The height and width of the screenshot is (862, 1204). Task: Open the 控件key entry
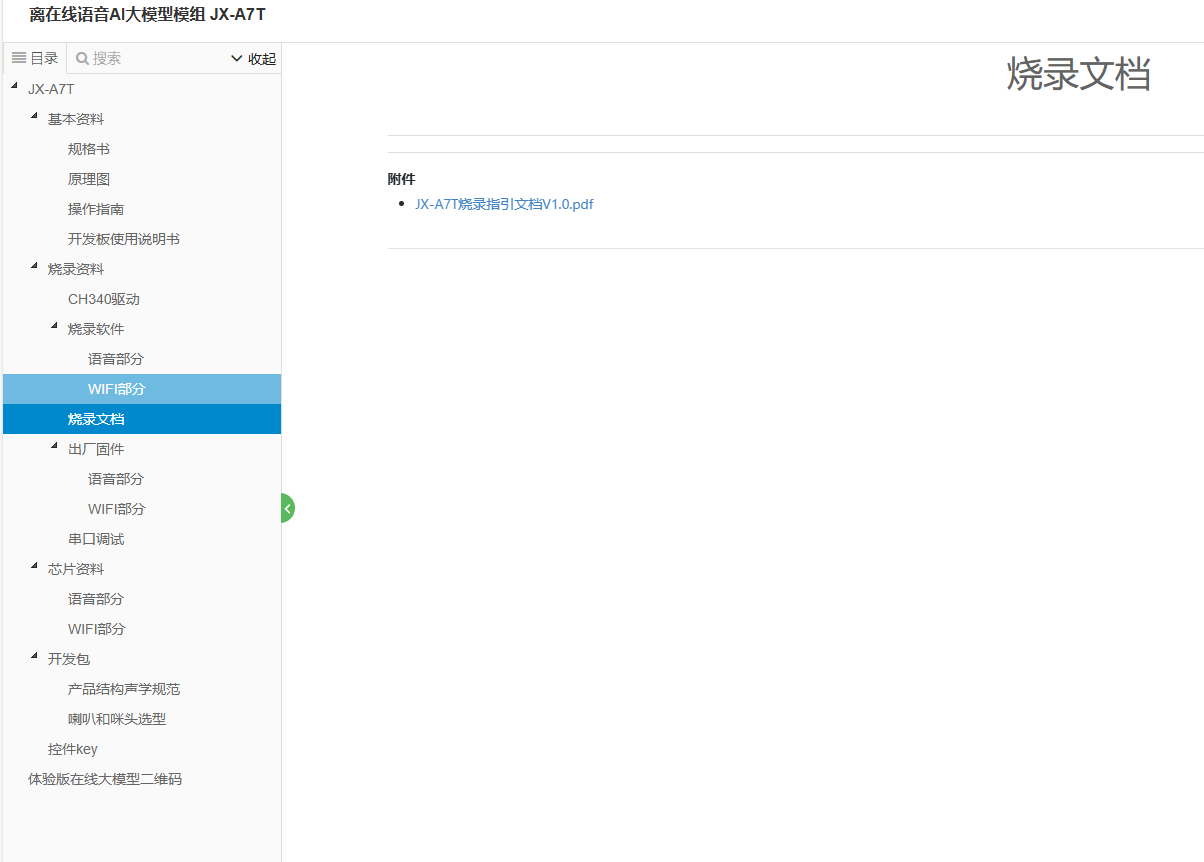[73, 749]
